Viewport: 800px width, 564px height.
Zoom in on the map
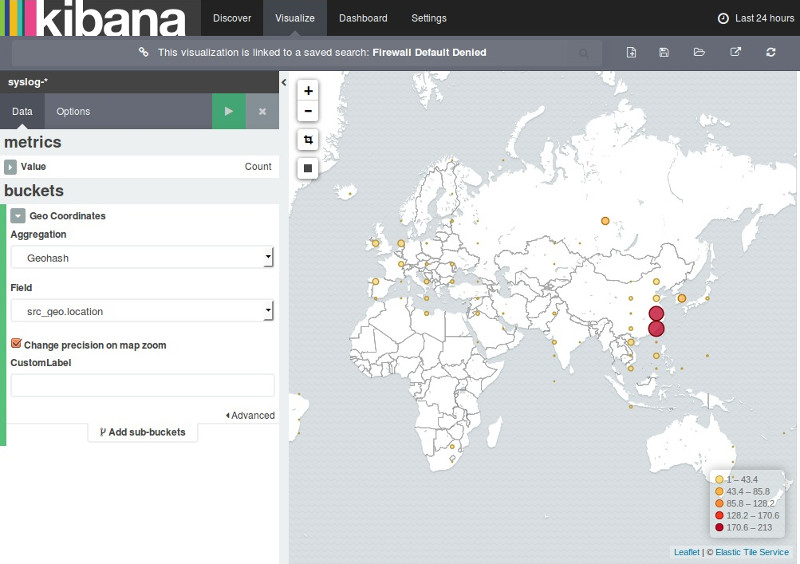tap(308, 90)
